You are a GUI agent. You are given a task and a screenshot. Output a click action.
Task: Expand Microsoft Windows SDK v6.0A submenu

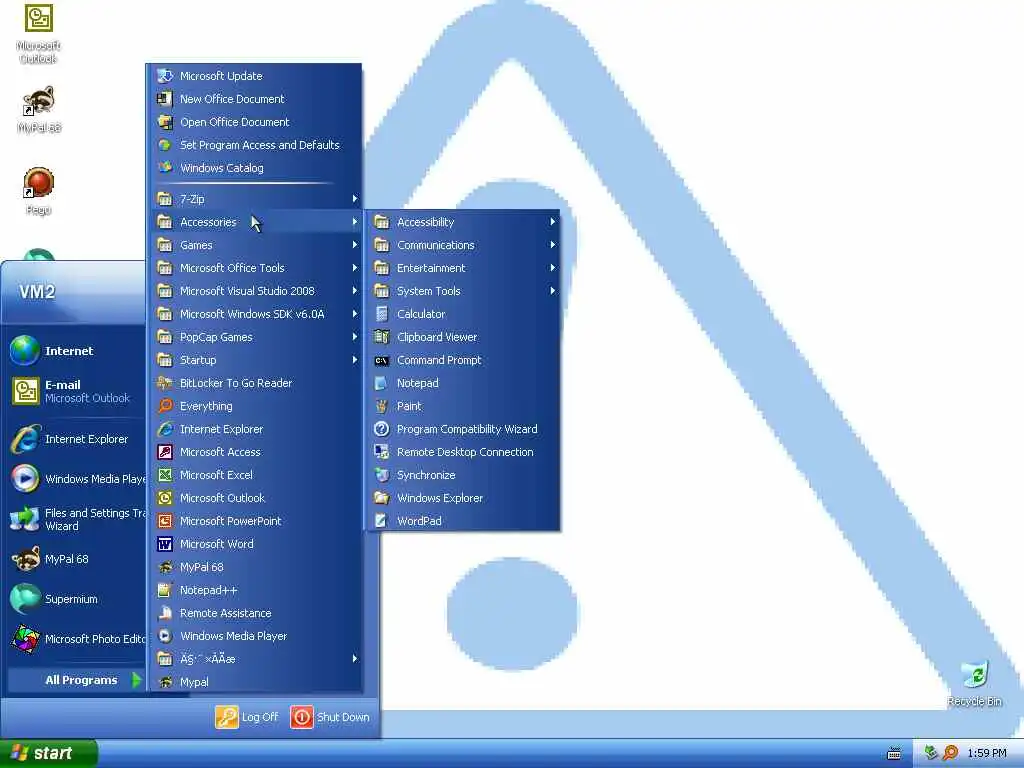click(255, 314)
